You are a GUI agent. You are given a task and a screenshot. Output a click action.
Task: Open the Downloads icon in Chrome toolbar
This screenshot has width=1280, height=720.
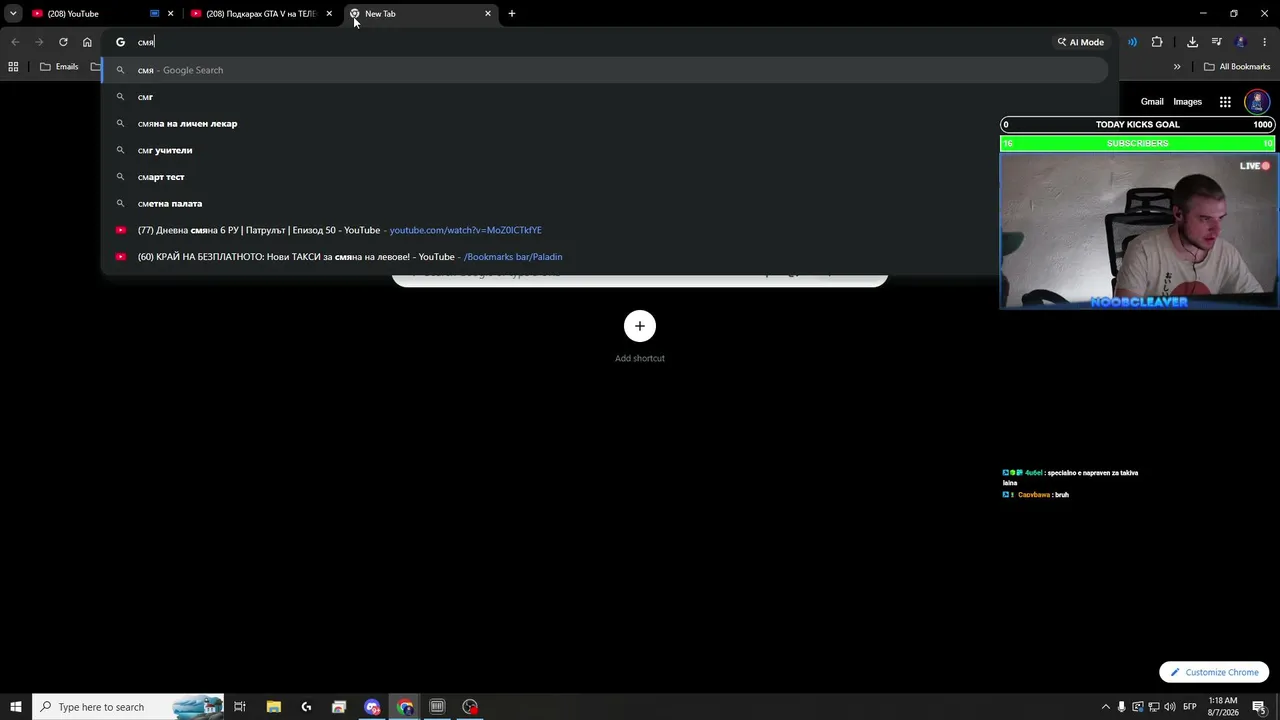(1192, 42)
